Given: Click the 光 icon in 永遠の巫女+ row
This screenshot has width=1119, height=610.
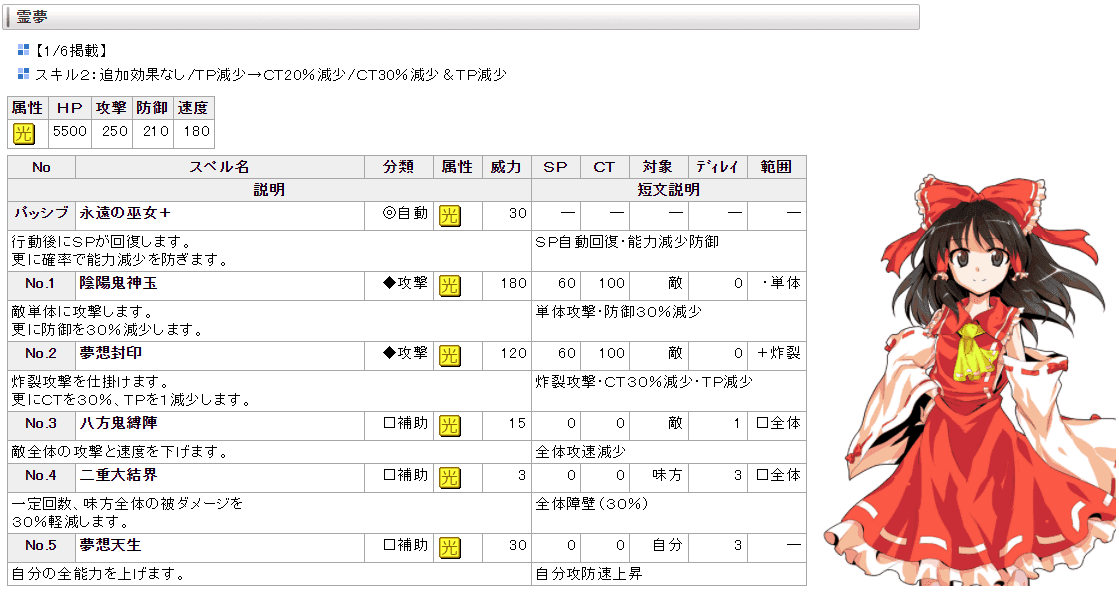Looking at the screenshot, I should pos(450,215).
